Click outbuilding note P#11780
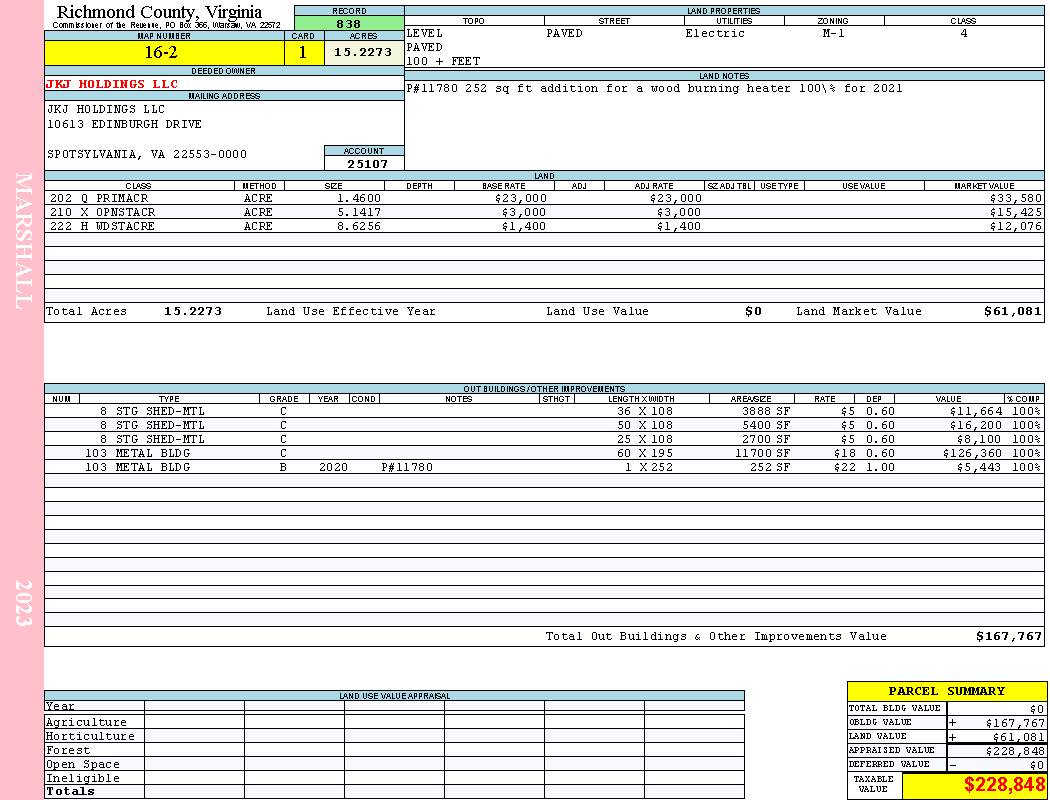 (407, 467)
